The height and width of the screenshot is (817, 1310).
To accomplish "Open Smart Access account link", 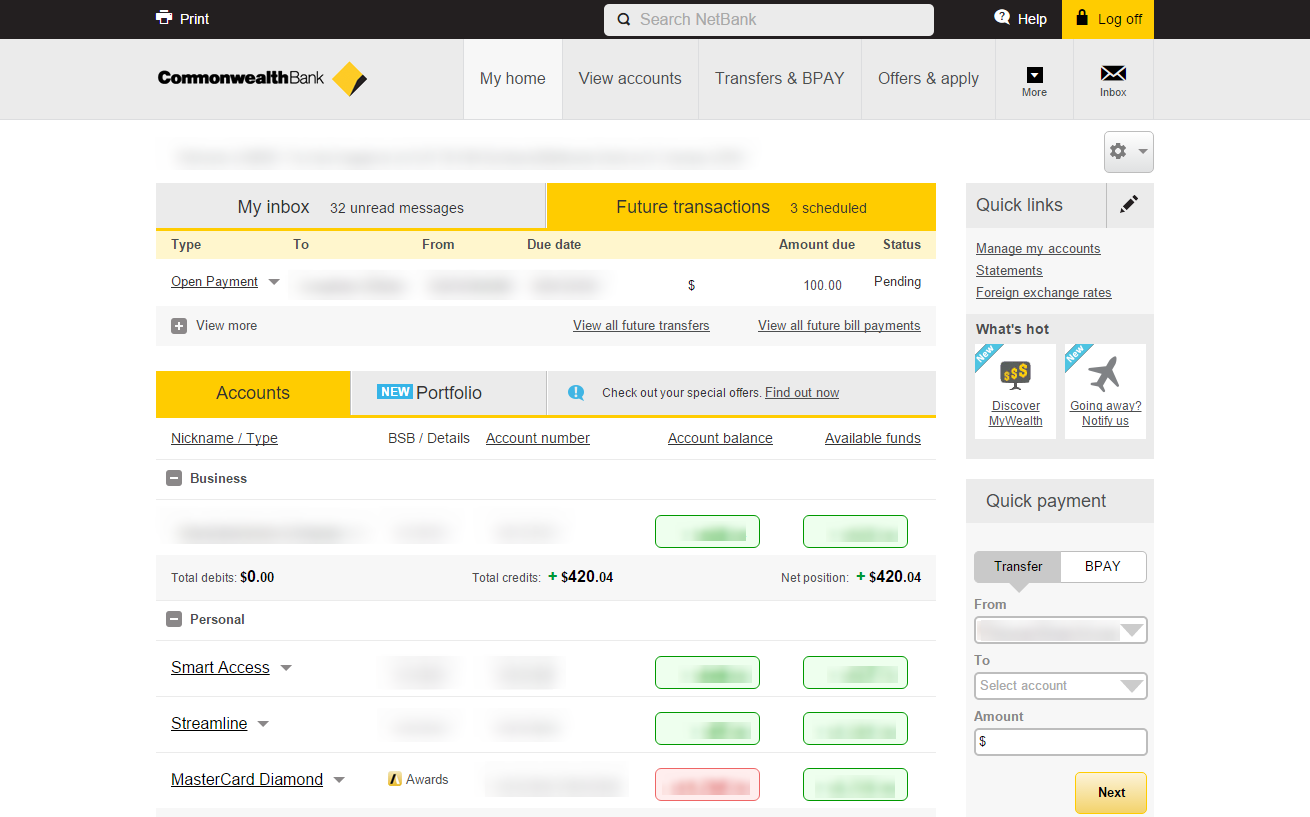I will pyautogui.click(x=220, y=668).
